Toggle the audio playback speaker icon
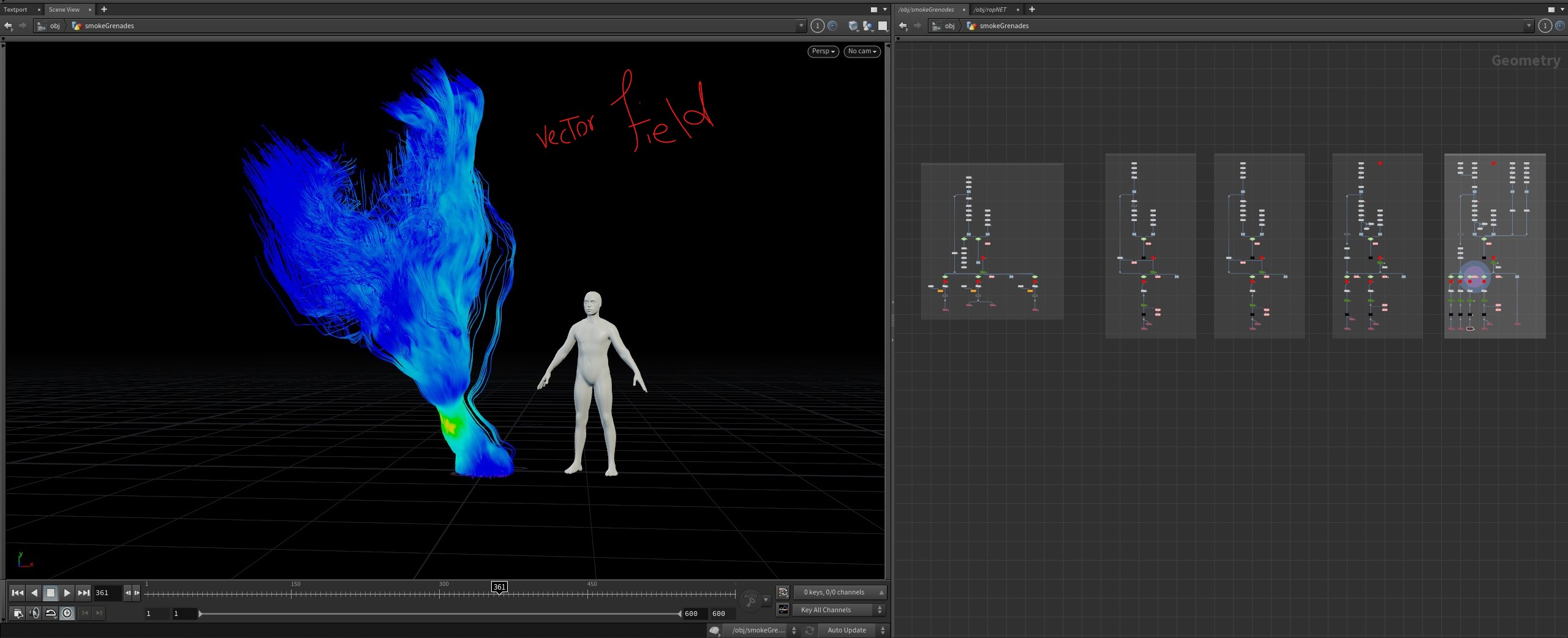Viewport: 1568px width, 638px height. tap(34, 613)
